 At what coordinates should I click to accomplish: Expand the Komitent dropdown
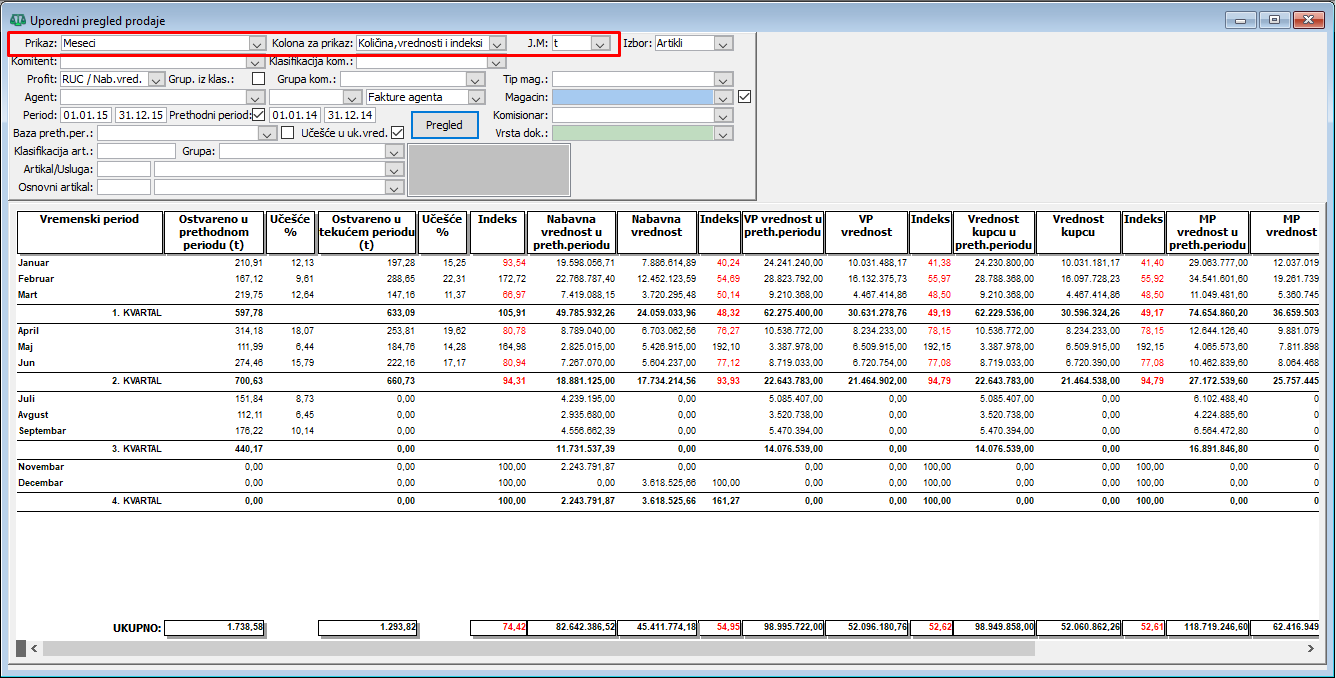tap(254, 62)
